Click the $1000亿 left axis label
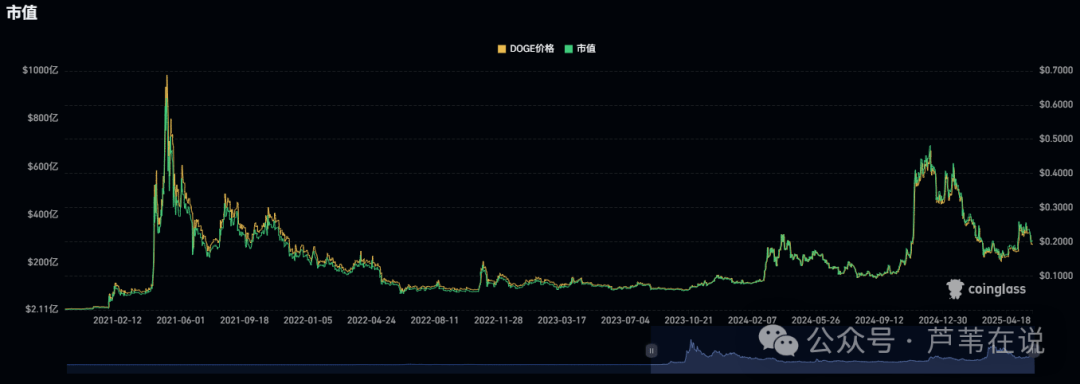Screen dimensions: 1080x384 click(x=41, y=71)
